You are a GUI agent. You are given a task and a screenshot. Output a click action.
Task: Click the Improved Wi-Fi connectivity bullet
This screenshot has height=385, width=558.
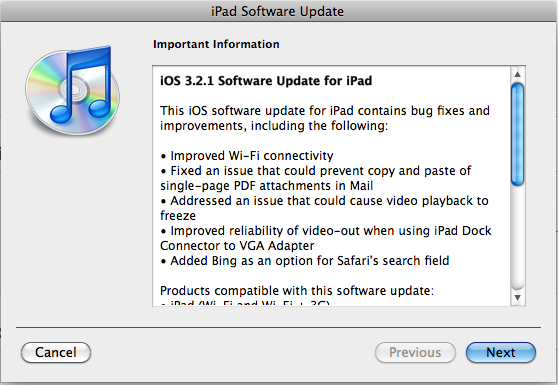247,156
